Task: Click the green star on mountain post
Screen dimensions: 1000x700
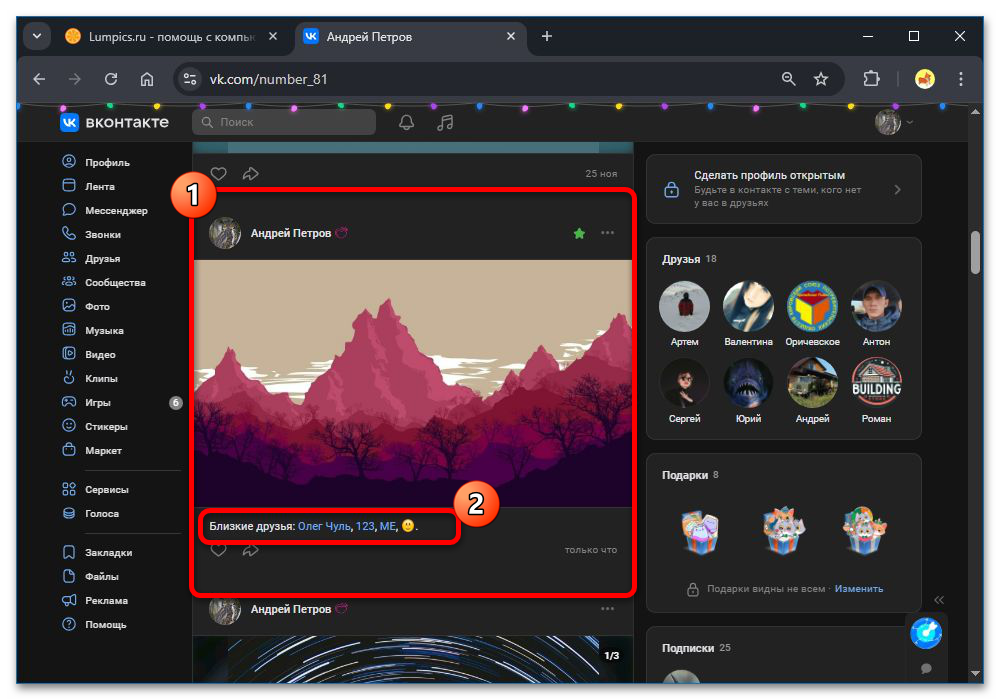Action: click(579, 233)
